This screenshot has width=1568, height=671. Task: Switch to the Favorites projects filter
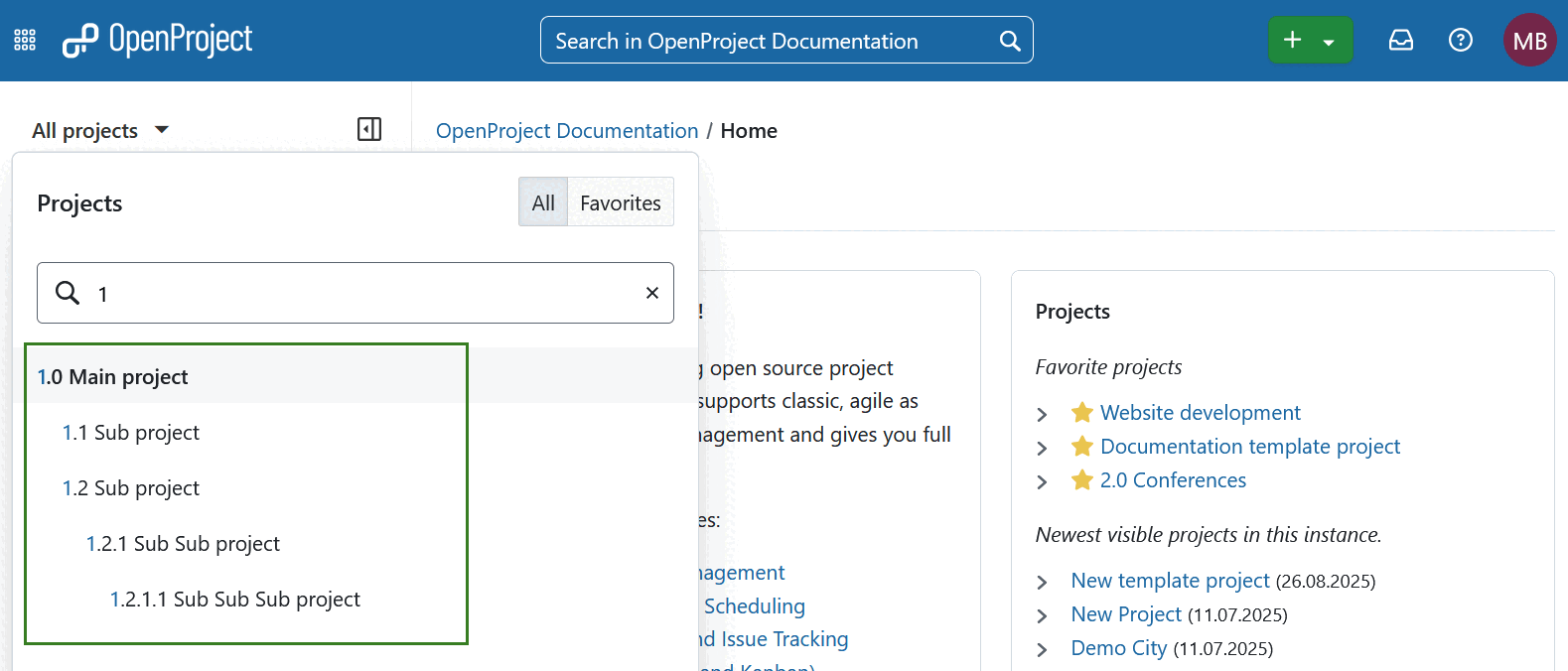620,202
